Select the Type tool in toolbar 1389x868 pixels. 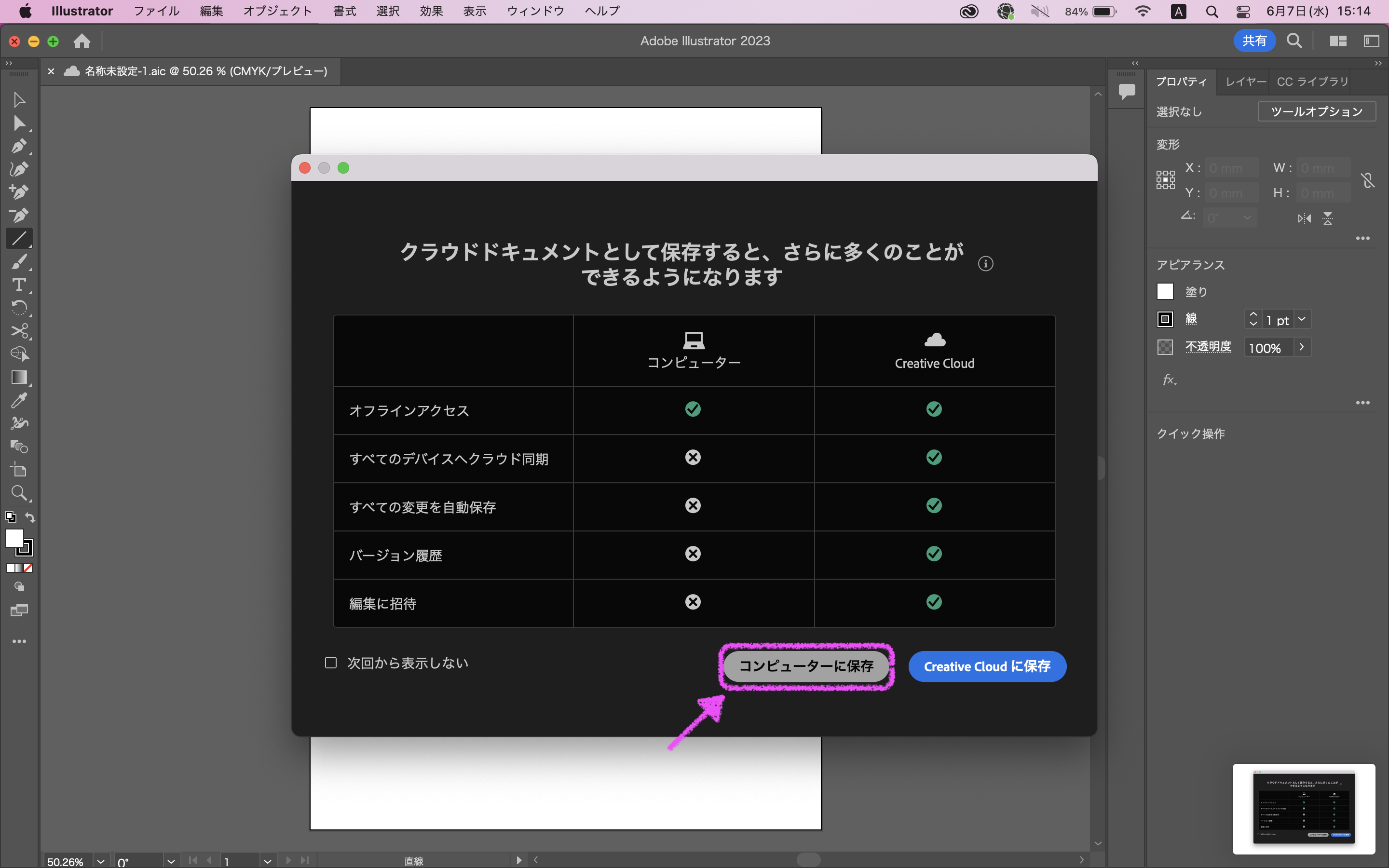pyautogui.click(x=18, y=285)
